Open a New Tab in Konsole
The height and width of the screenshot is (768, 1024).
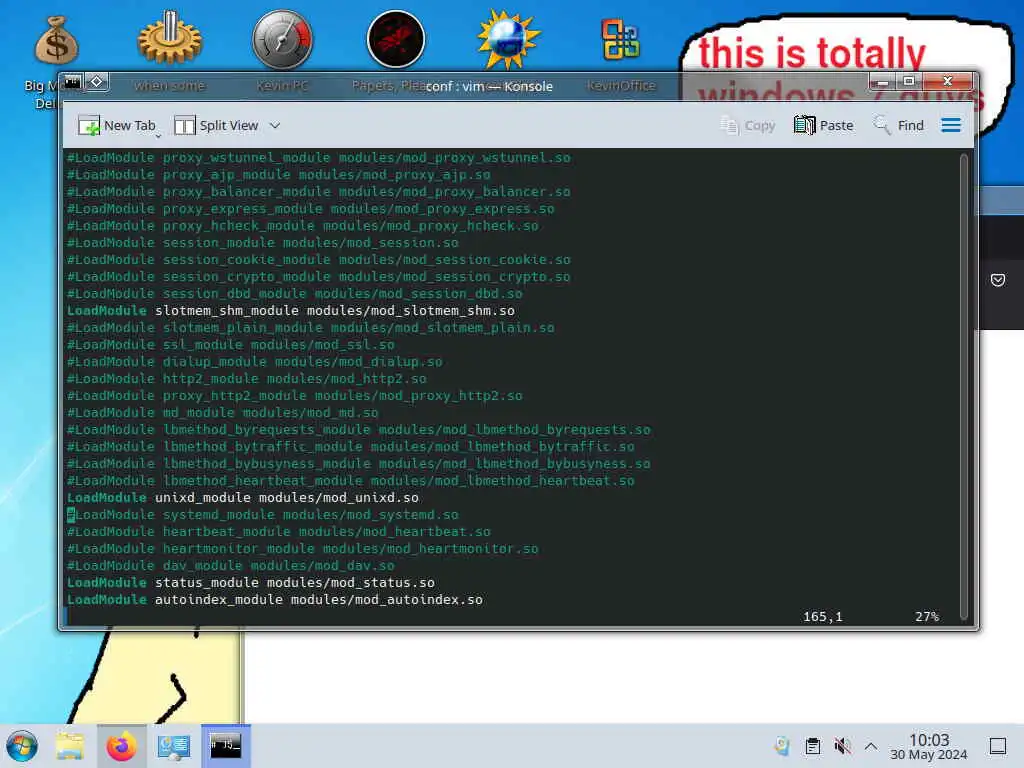tap(117, 125)
